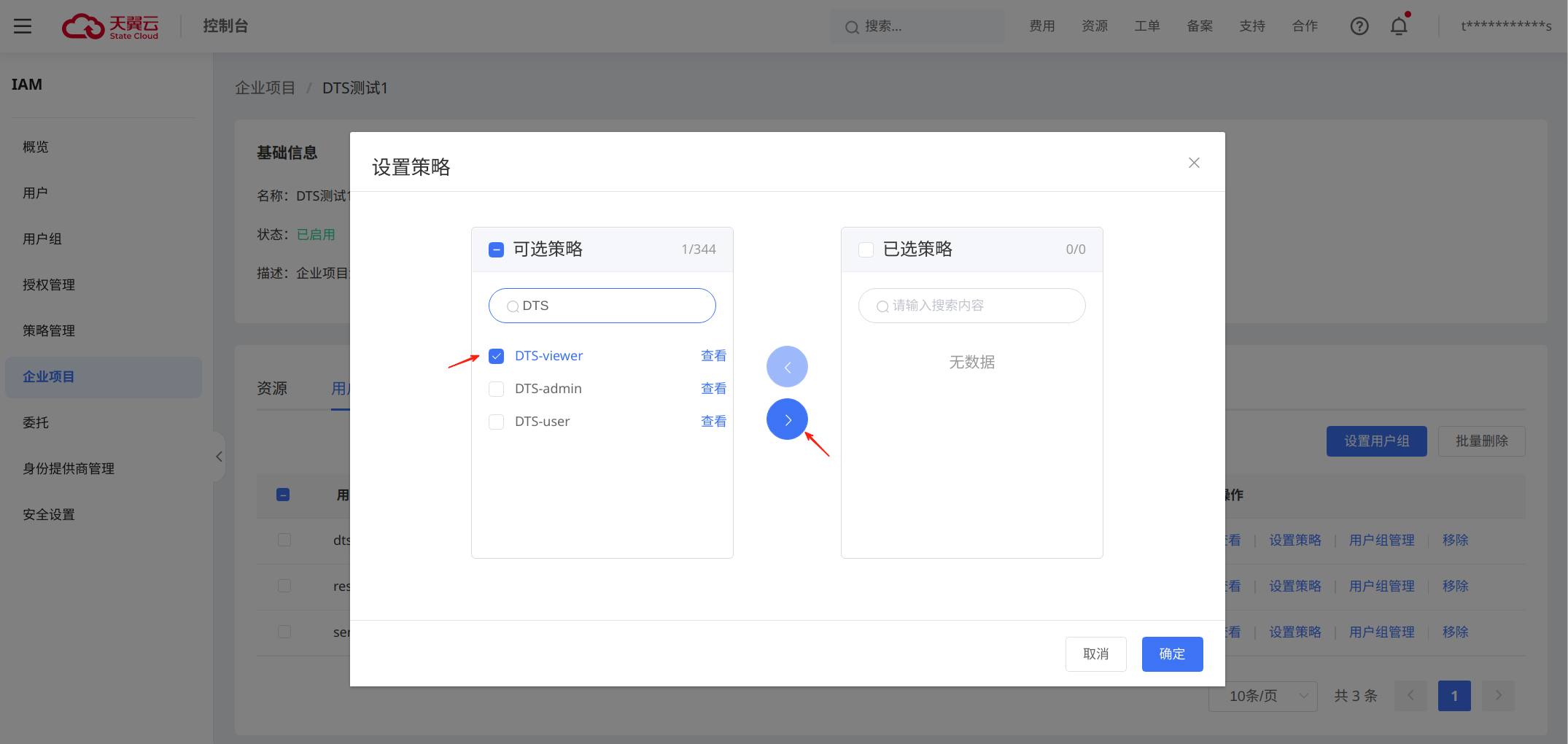Viewport: 1568px width, 744px height.
Task: Switch to the 资源 tab
Action: 272,388
